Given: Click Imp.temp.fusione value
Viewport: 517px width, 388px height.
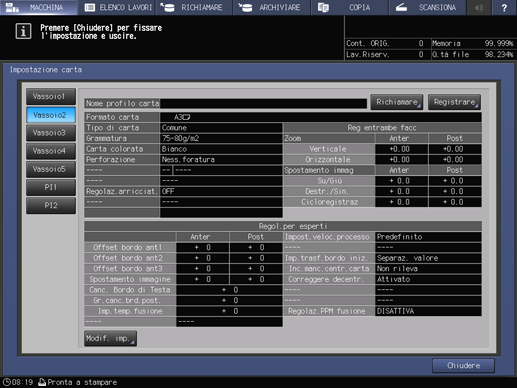Looking at the screenshot, I should point(229,311).
